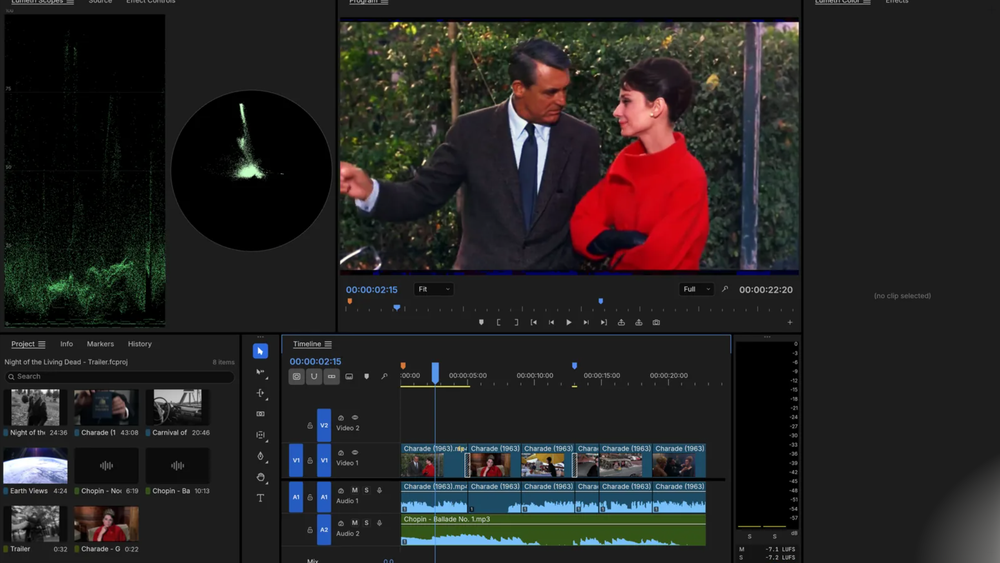Select the Ripple Edit tool
This screenshot has height=563, width=1000.
[260, 393]
